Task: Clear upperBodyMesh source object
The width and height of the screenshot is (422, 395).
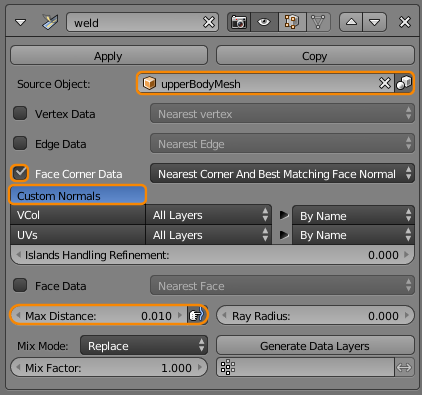Action: [x=385, y=83]
